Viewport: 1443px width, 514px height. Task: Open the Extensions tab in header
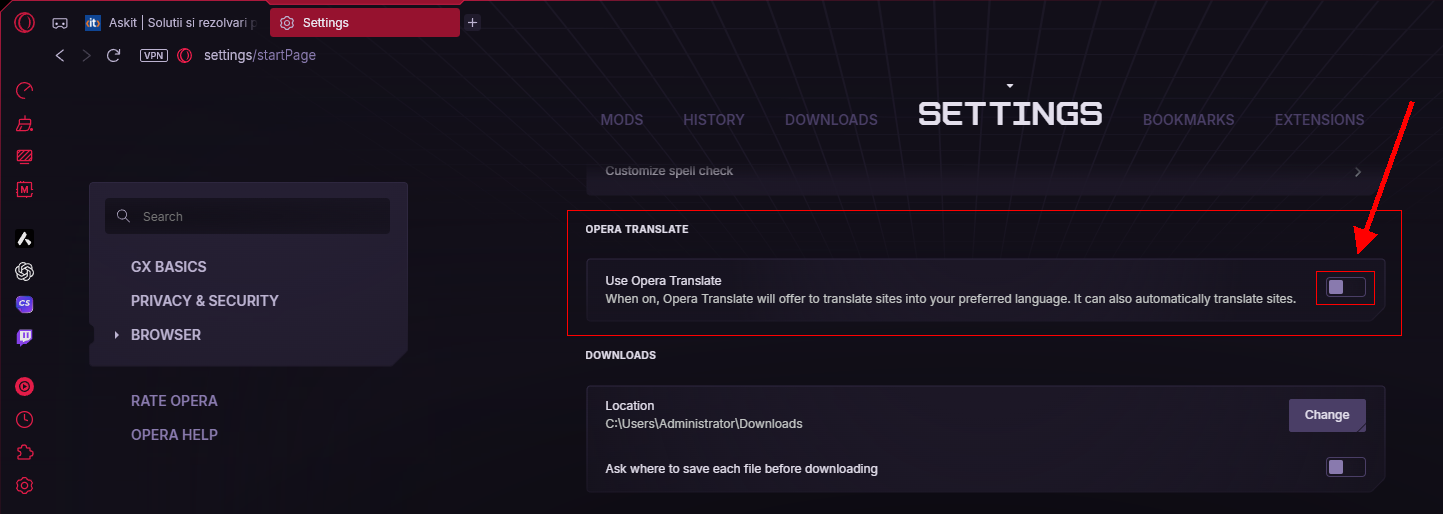point(1319,120)
